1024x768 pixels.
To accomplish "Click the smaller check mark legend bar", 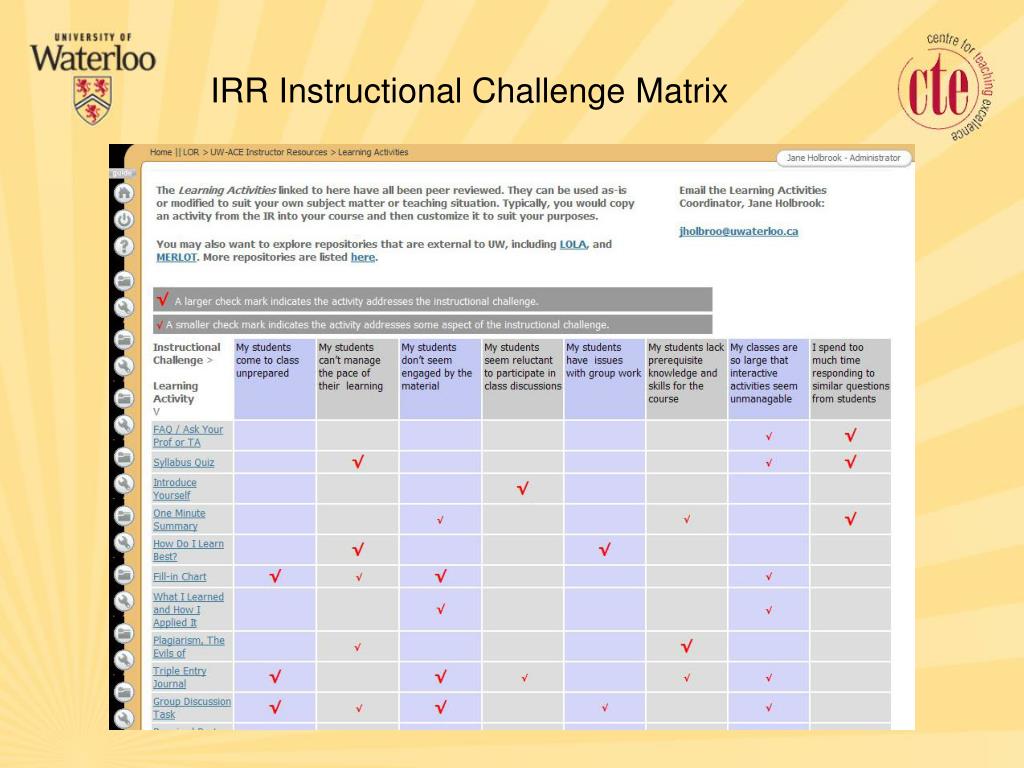I will [432, 325].
